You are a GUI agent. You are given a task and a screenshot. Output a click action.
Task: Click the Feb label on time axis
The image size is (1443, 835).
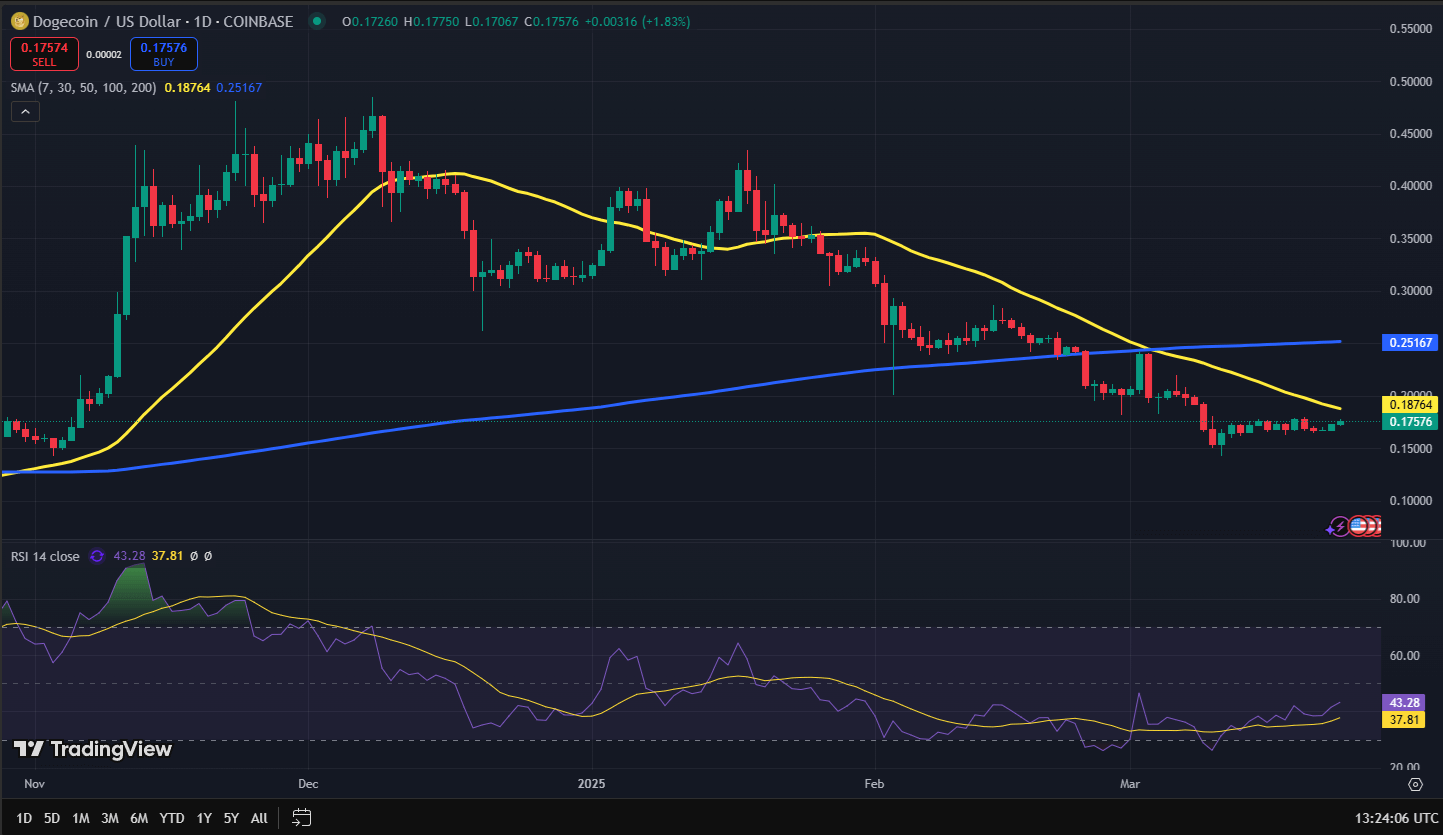[875, 784]
